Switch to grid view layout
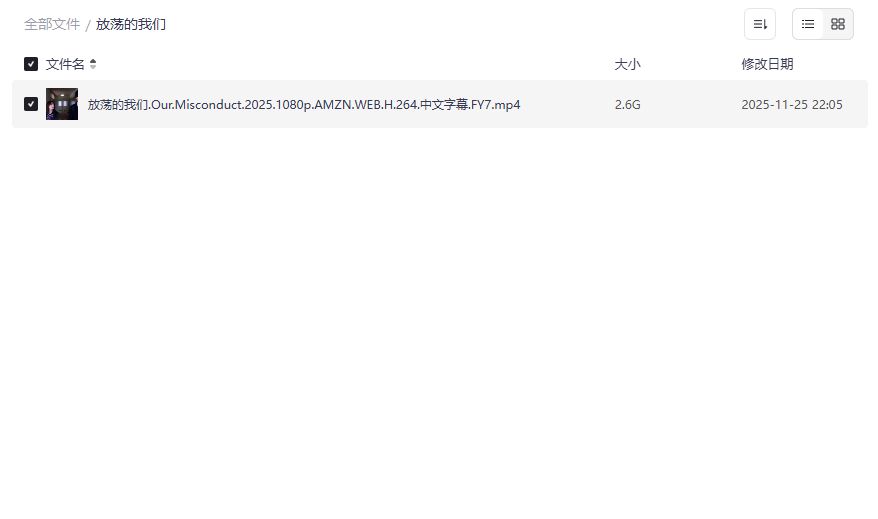Screen dimensions: 878x519 [x=838, y=24]
